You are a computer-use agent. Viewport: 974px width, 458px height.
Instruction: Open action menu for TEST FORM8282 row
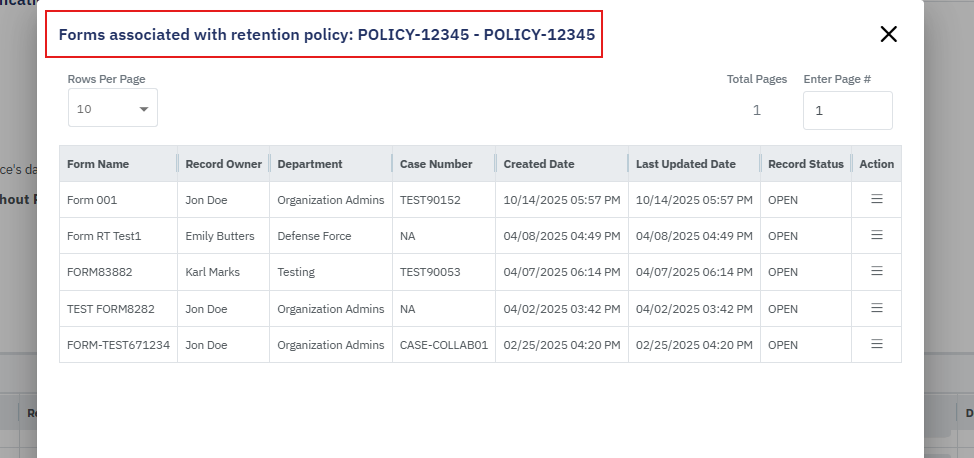click(x=876, y=308)
